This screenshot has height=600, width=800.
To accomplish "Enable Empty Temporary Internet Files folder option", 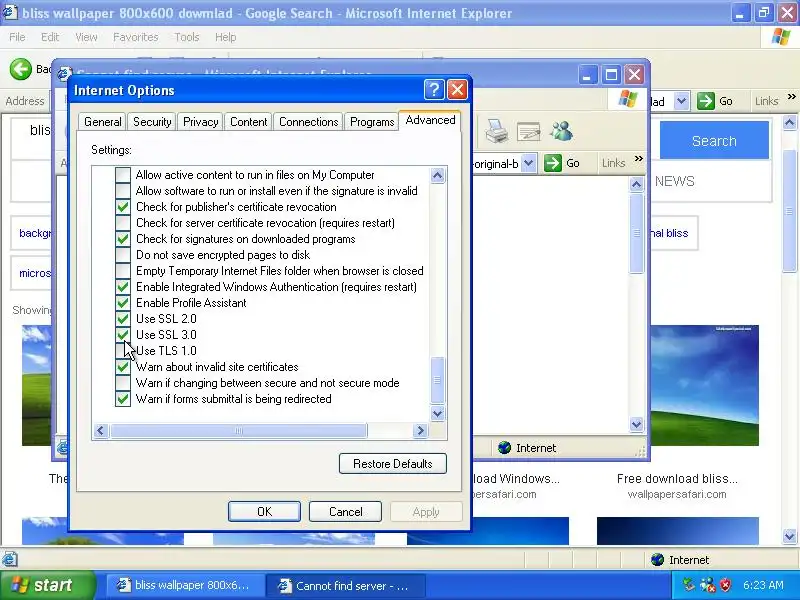I will pyautogui.click(x=122, y=270).
